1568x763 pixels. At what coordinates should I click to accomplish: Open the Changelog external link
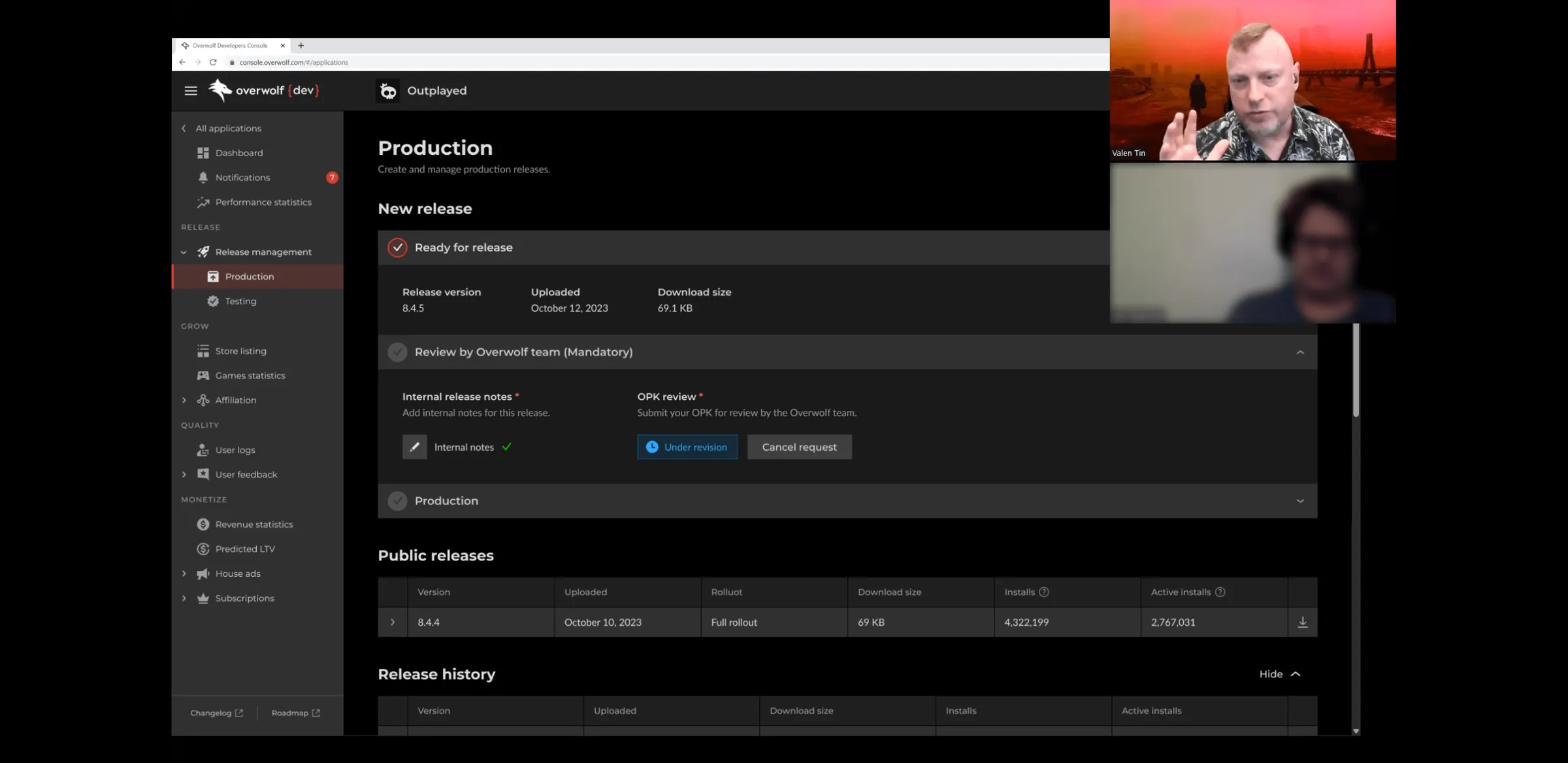point(216,713)
